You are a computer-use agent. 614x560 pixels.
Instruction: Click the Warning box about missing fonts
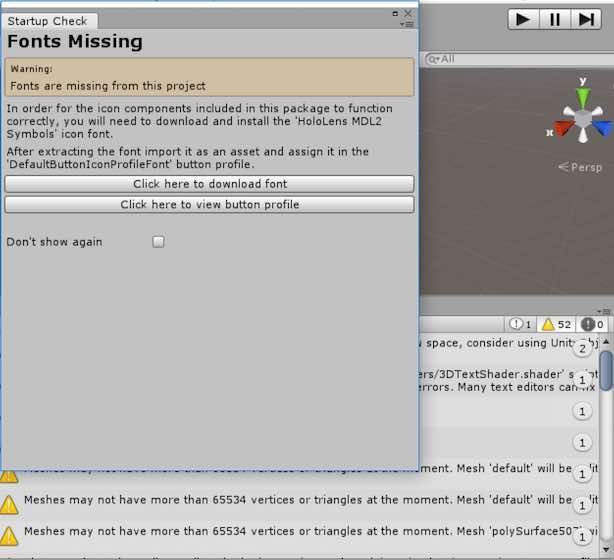pyautogui.click(x=209, y=77)
